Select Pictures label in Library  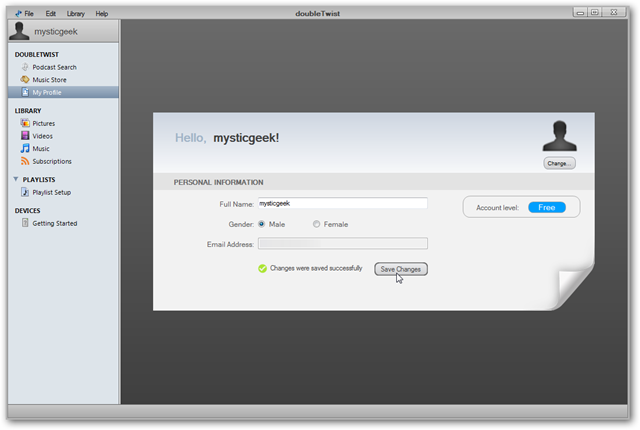44,124
